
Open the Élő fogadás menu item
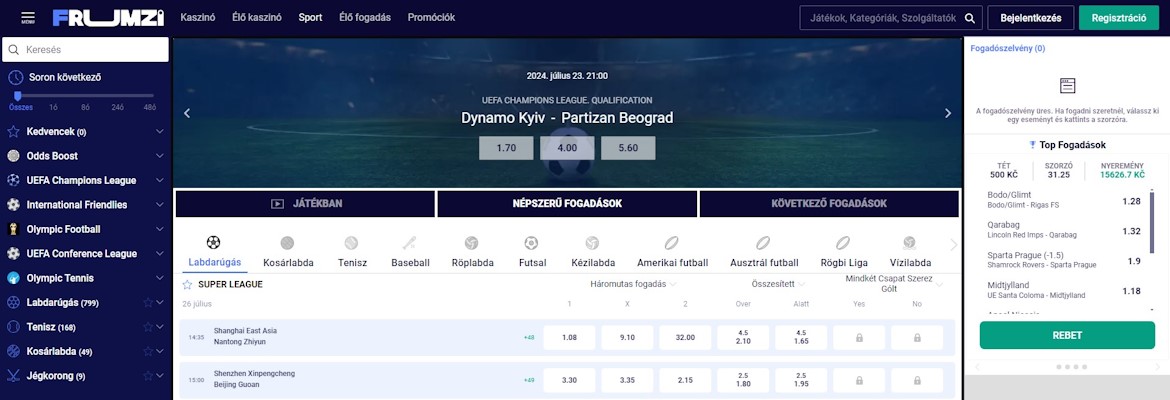pos(365,17)
